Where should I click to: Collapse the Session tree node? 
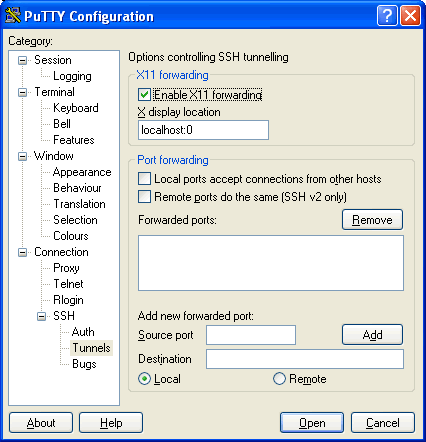tap(22, 60)
